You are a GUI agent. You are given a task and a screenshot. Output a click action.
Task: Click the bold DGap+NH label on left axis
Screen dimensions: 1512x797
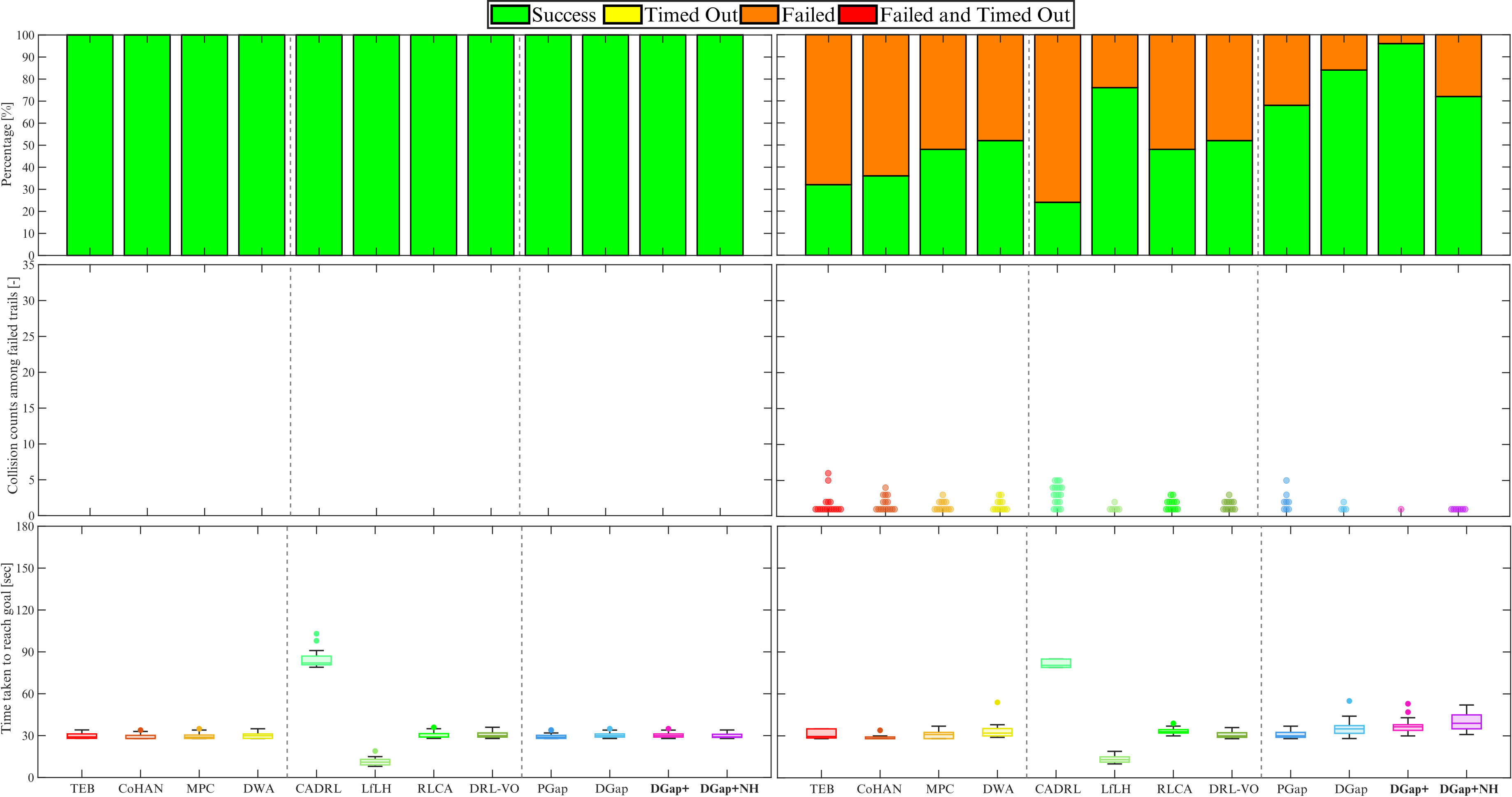729,789
